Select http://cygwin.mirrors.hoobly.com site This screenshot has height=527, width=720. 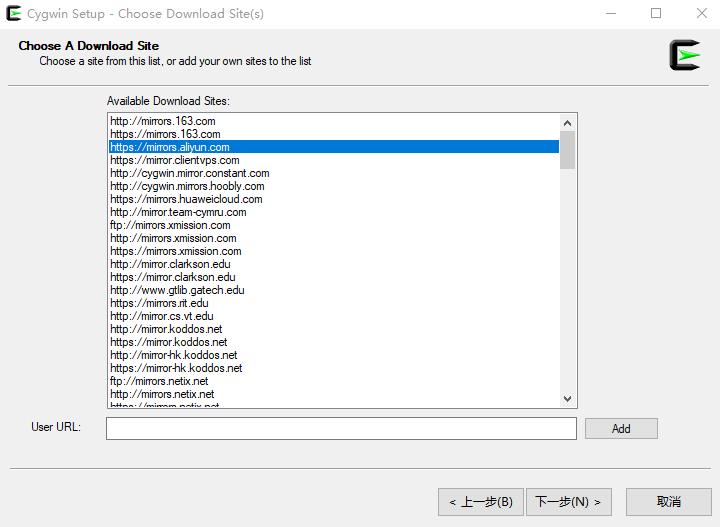pyautogui.click(x=334, y=186)
